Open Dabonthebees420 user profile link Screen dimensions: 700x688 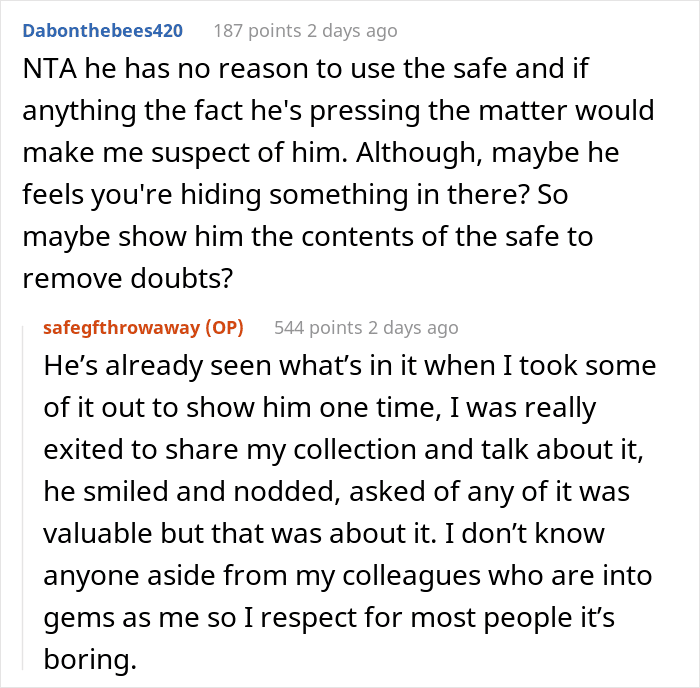tap(103, 31)
